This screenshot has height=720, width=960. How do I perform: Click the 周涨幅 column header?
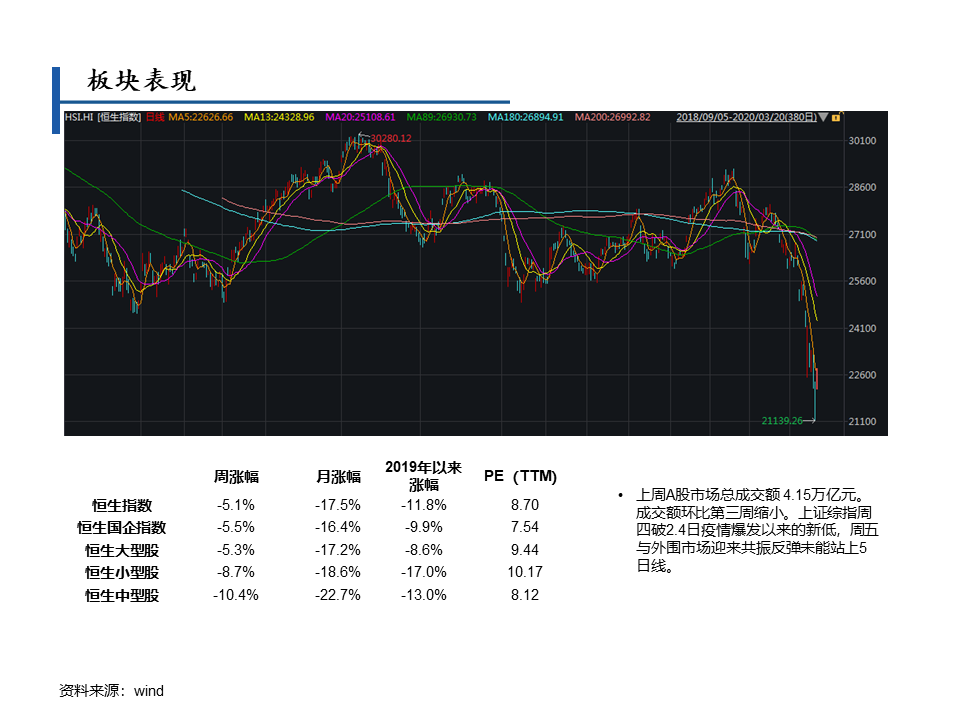click(x=236, y=476)
